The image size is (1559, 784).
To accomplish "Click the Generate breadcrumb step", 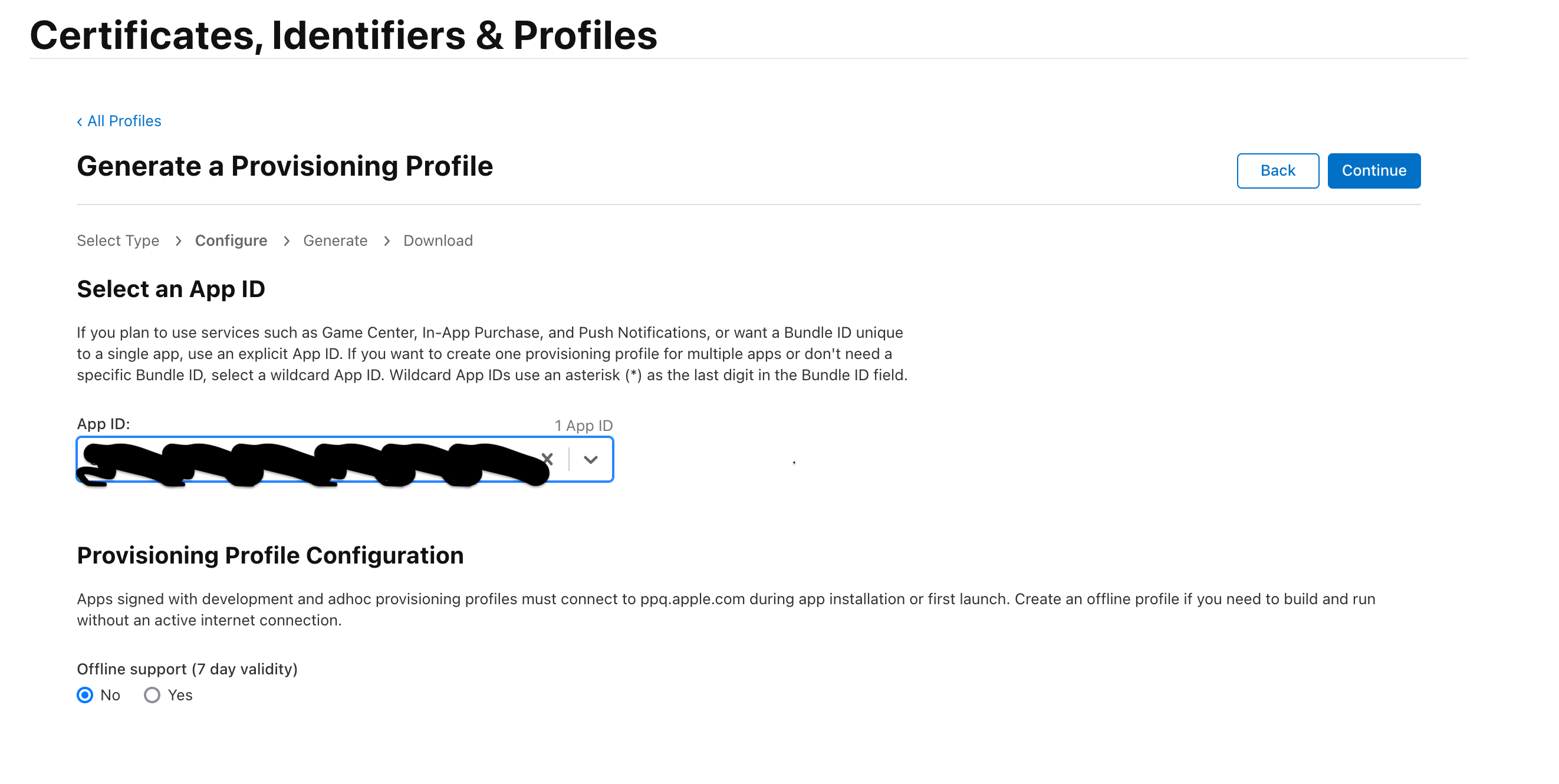I will pos(336,241).
